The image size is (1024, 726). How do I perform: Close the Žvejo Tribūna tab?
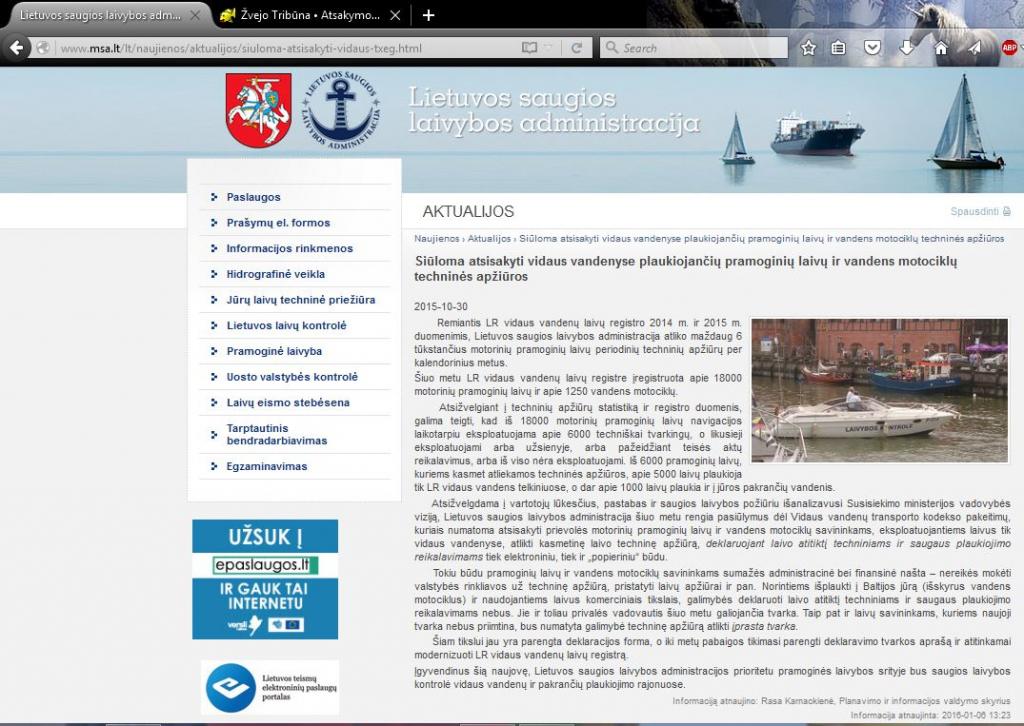point(395,15)
